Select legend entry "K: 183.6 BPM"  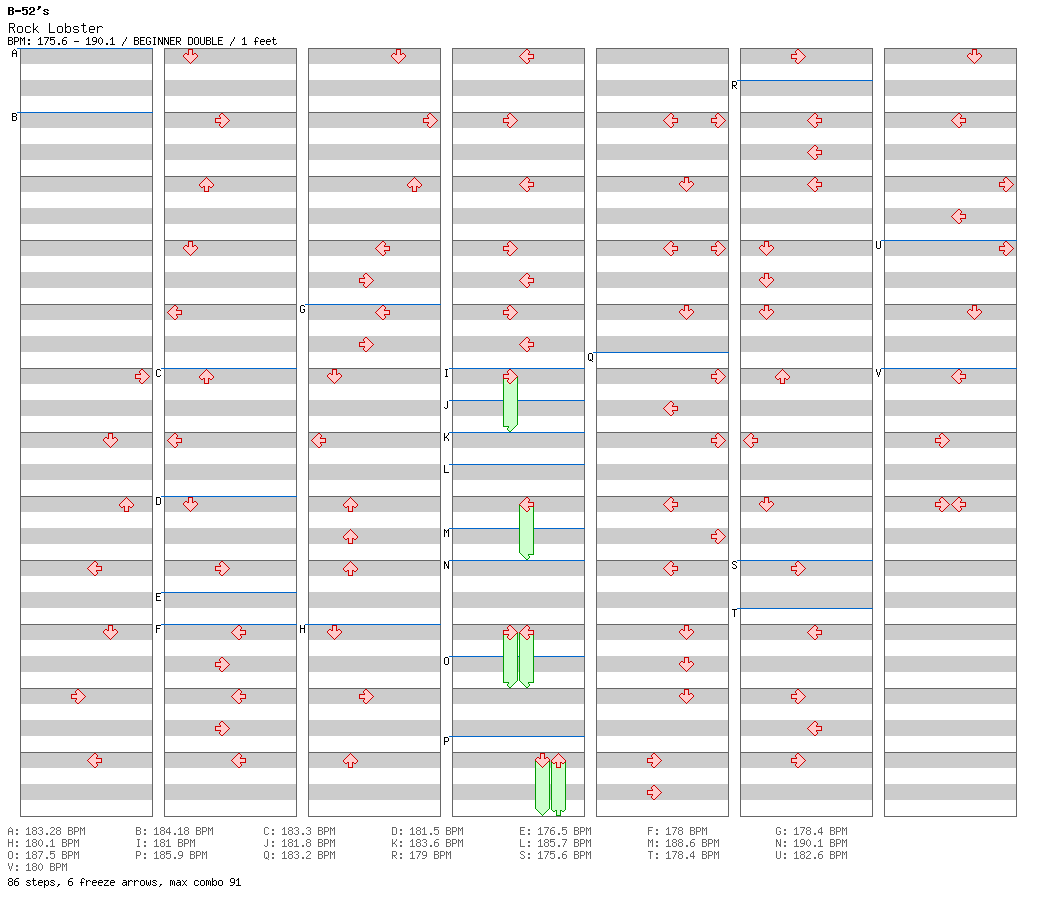(x=427, y=844)
